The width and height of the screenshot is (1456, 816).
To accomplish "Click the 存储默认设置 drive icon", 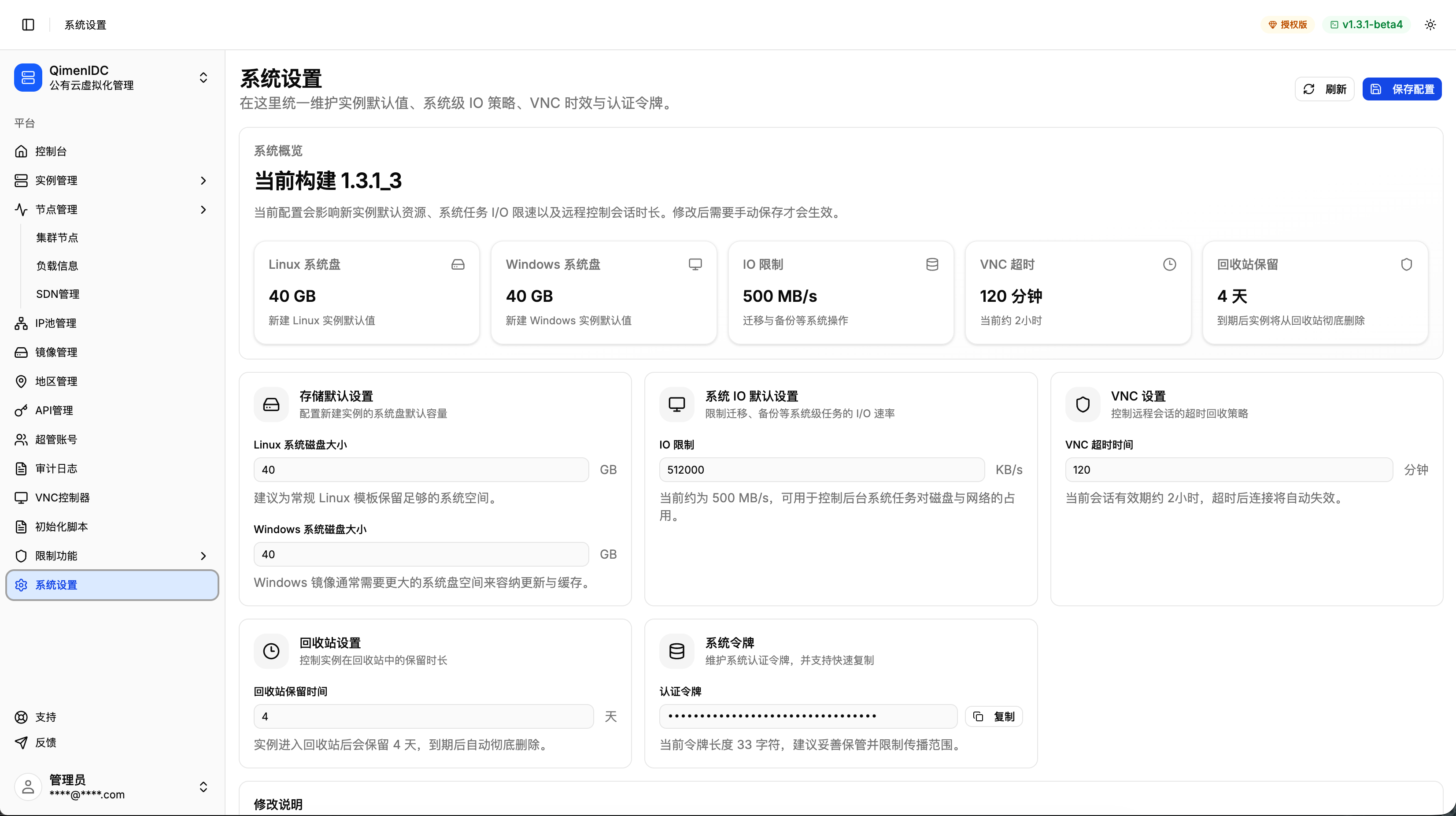I will (271, 404).
